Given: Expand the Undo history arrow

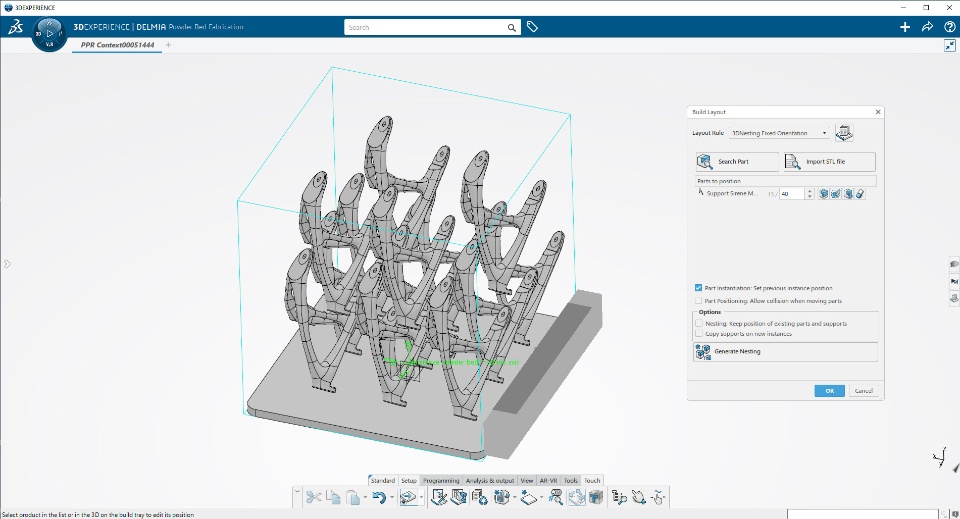Looking at the screenshot, I should coord(392,497).
